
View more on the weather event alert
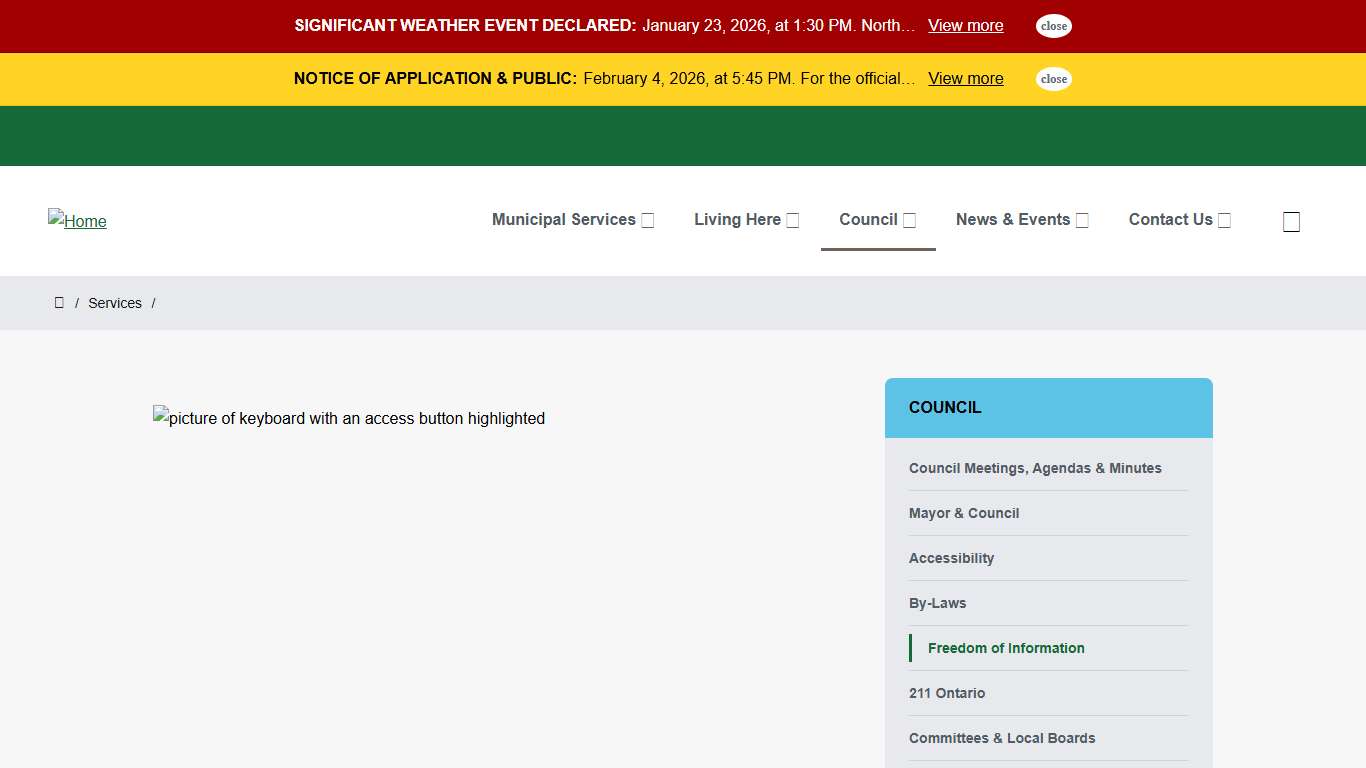pos(965,26)
